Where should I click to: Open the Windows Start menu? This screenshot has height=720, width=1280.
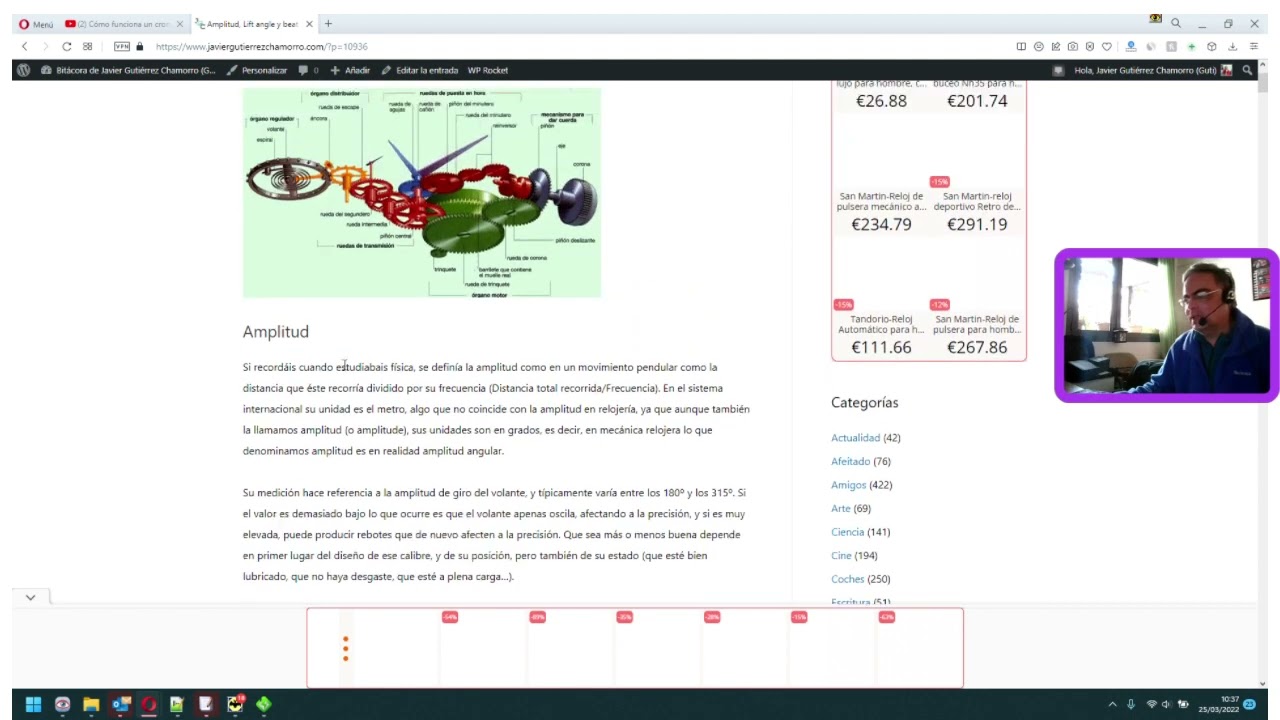click(33, 704)
